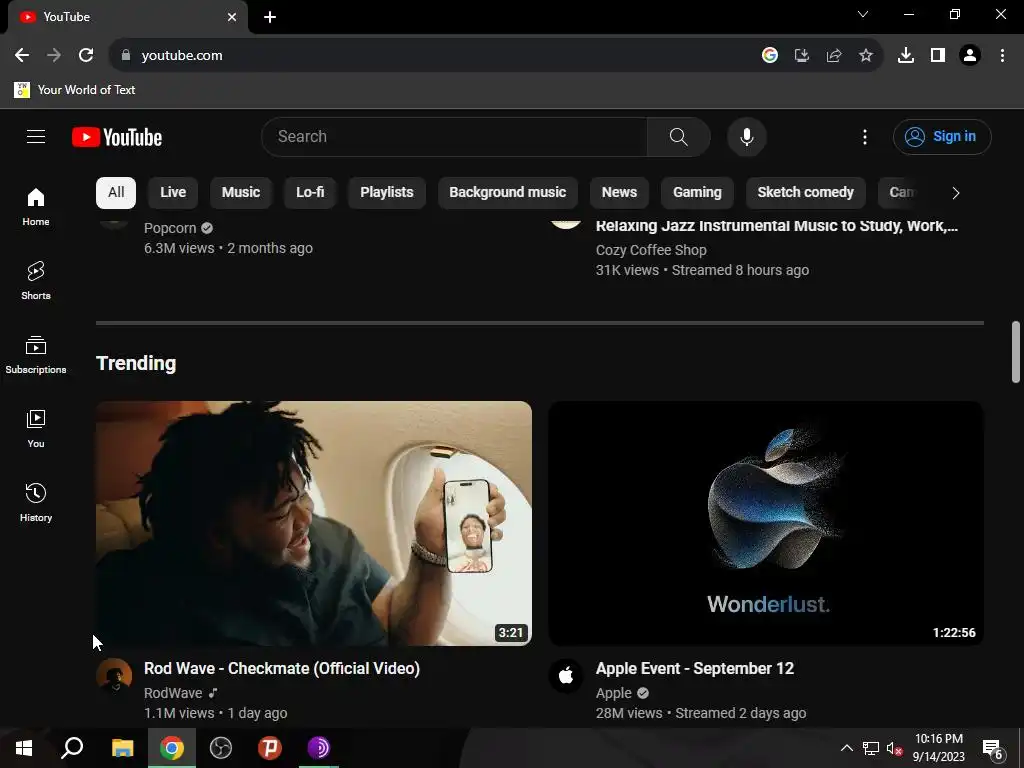Open YouTube settings three-dot menu
This screenshot has height=768, width=1024.
pyautogui.click(x=865, y=136)
